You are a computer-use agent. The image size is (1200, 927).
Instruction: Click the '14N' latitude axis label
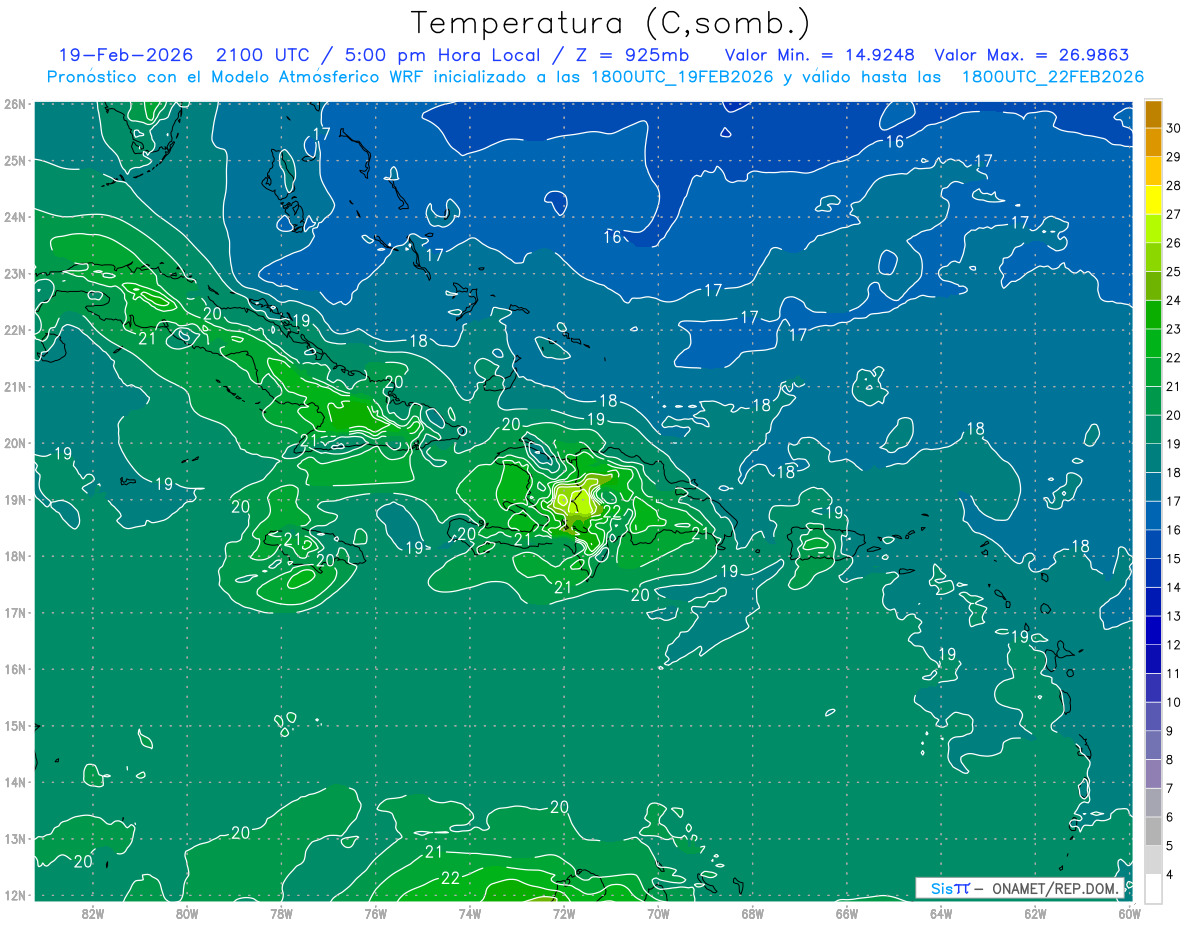pos(14,782)
